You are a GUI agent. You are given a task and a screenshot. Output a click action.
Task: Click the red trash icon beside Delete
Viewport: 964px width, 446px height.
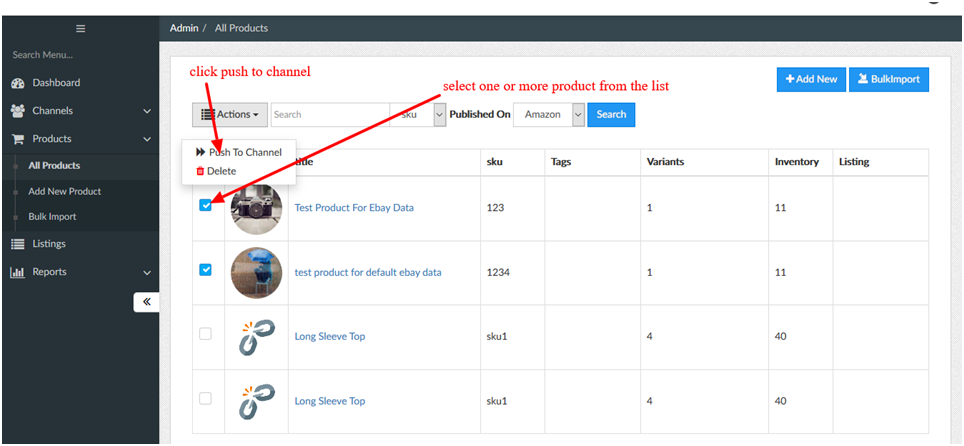200,172
